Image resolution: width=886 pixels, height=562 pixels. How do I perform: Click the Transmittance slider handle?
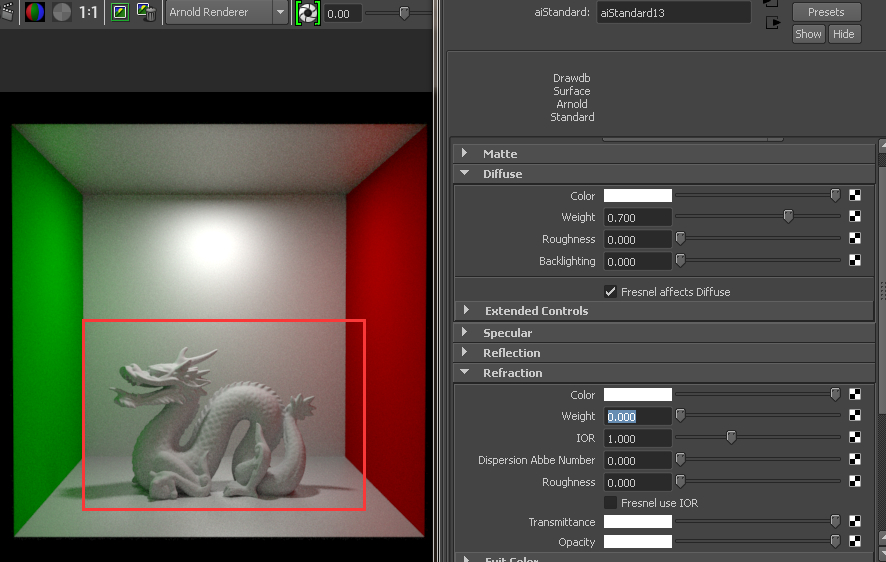coord(835,520)
